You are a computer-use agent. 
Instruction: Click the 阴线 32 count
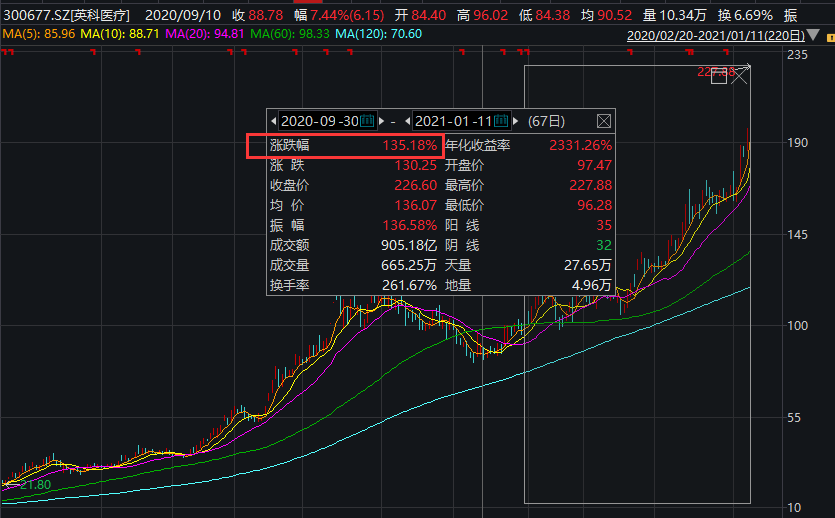coord(604,245)
